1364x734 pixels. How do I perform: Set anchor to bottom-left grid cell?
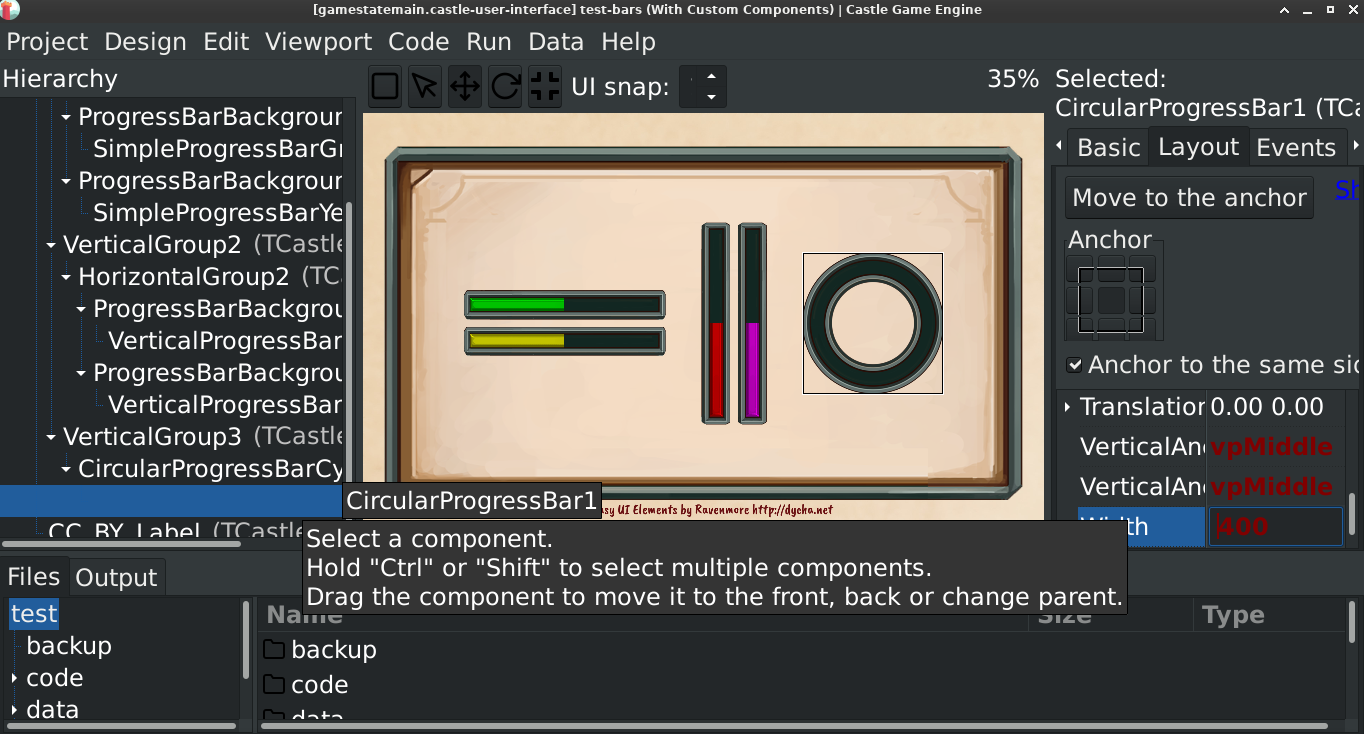click(x=1081, y=328)
